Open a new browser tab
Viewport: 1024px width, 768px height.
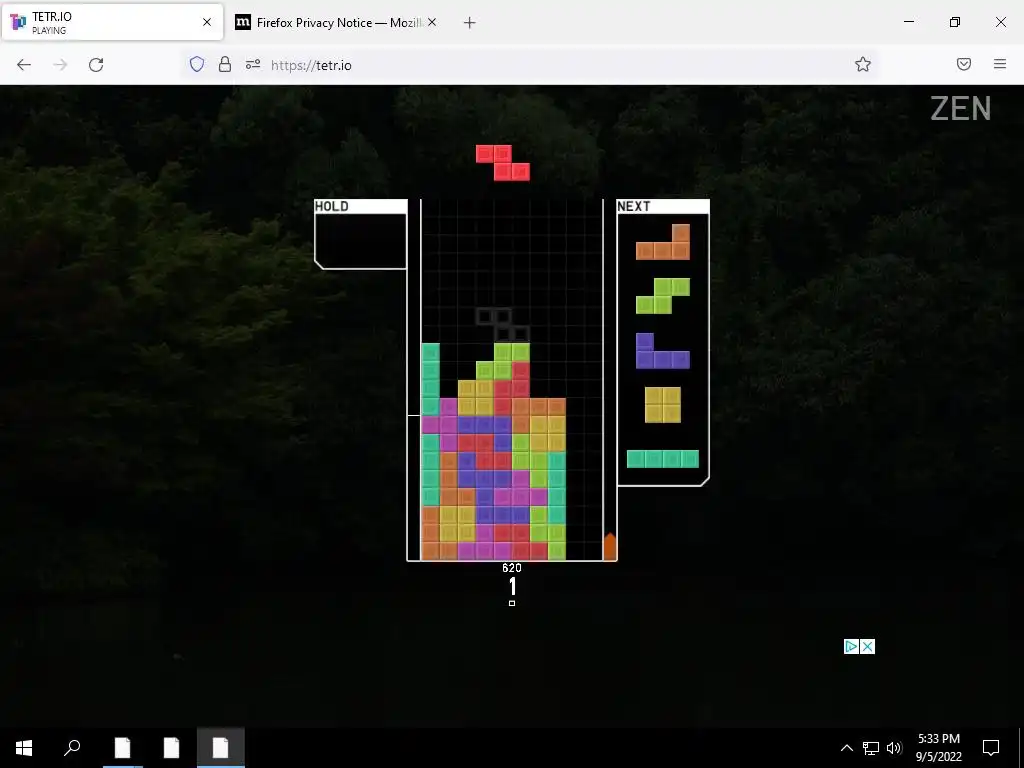469,23
